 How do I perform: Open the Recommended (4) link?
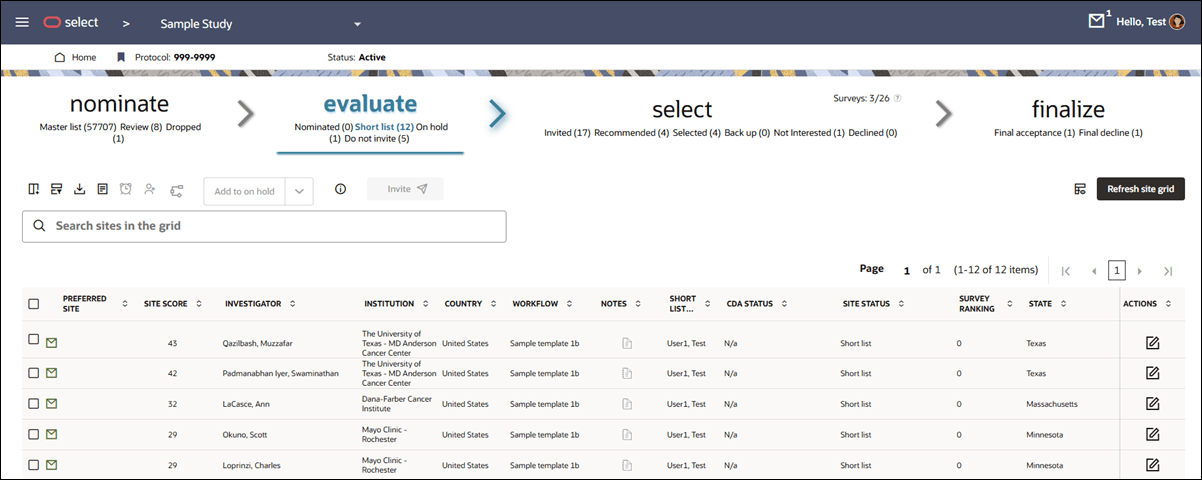click(x=632, y=132)
